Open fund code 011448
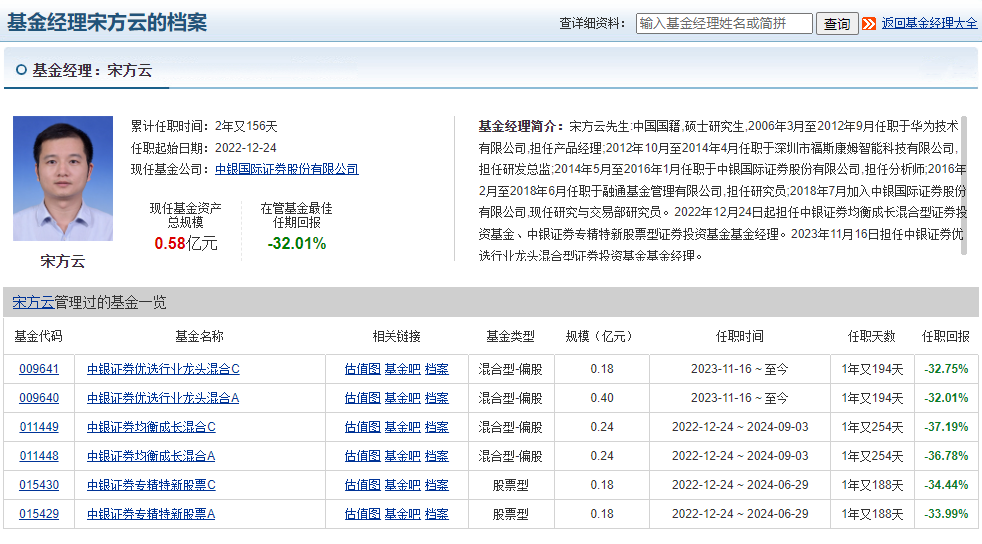Screen dimensions: 982x544 [x=39, y=456]
